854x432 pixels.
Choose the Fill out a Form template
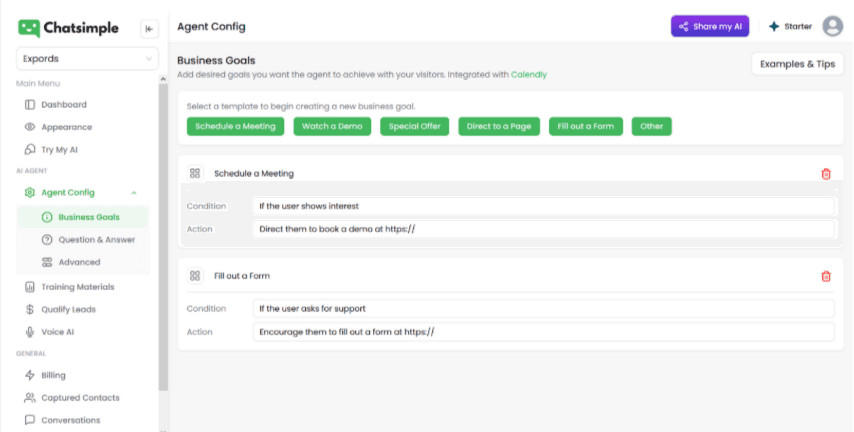coord(585,126)
